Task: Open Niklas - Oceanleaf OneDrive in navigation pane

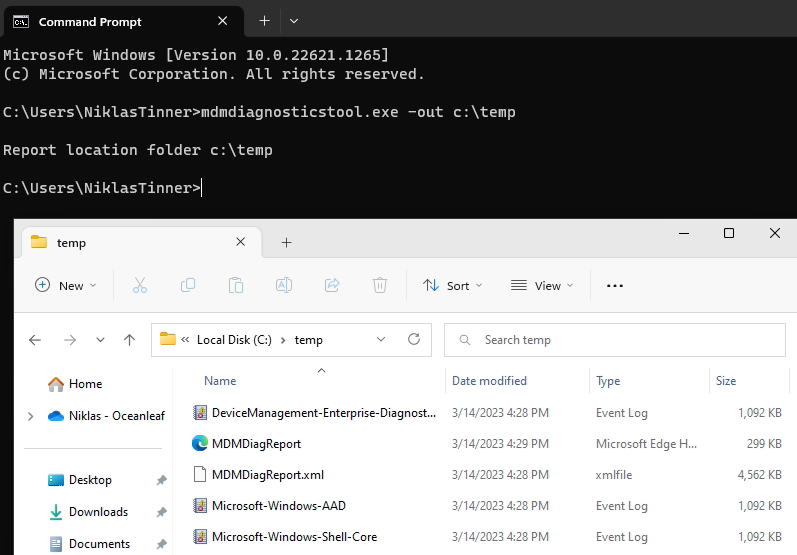Action: tap(117, 416)
